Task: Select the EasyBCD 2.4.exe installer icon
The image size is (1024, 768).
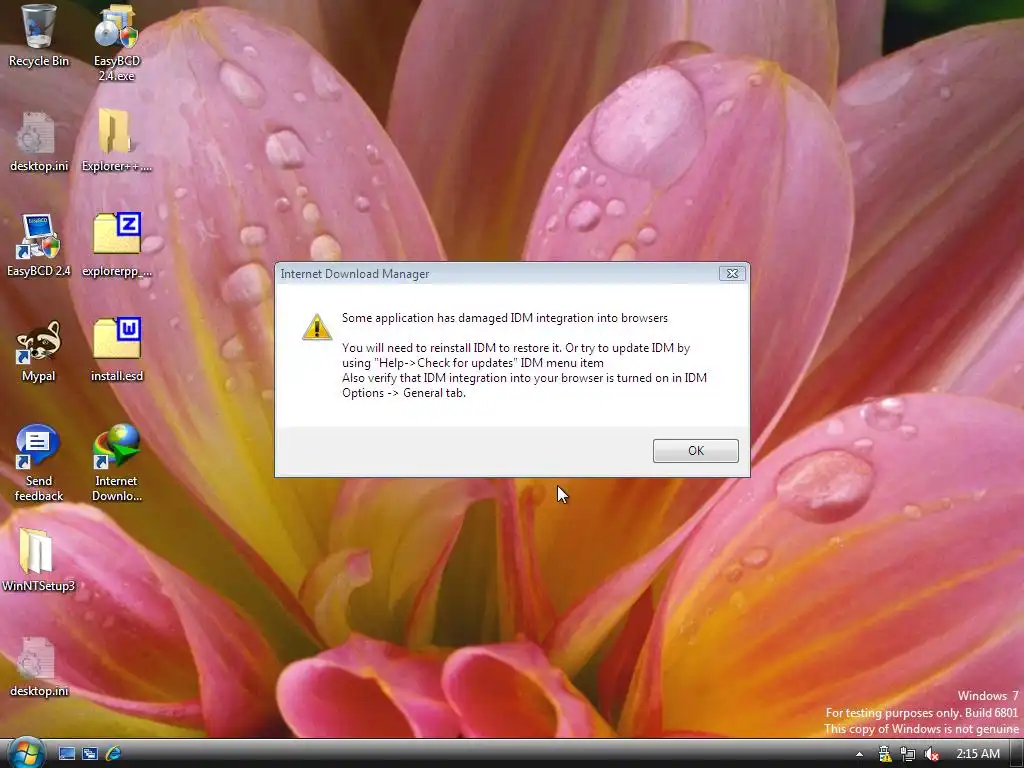Action: 117,42
